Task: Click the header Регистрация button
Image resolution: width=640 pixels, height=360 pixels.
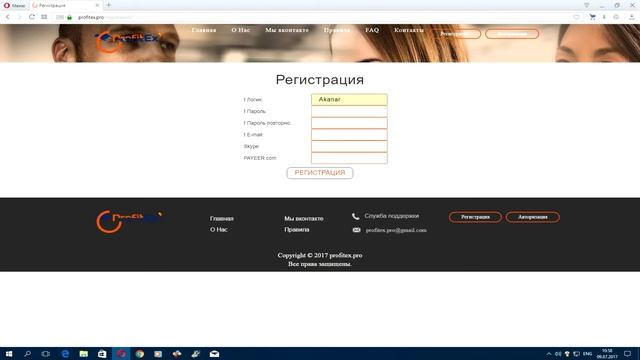Action: 456,33
